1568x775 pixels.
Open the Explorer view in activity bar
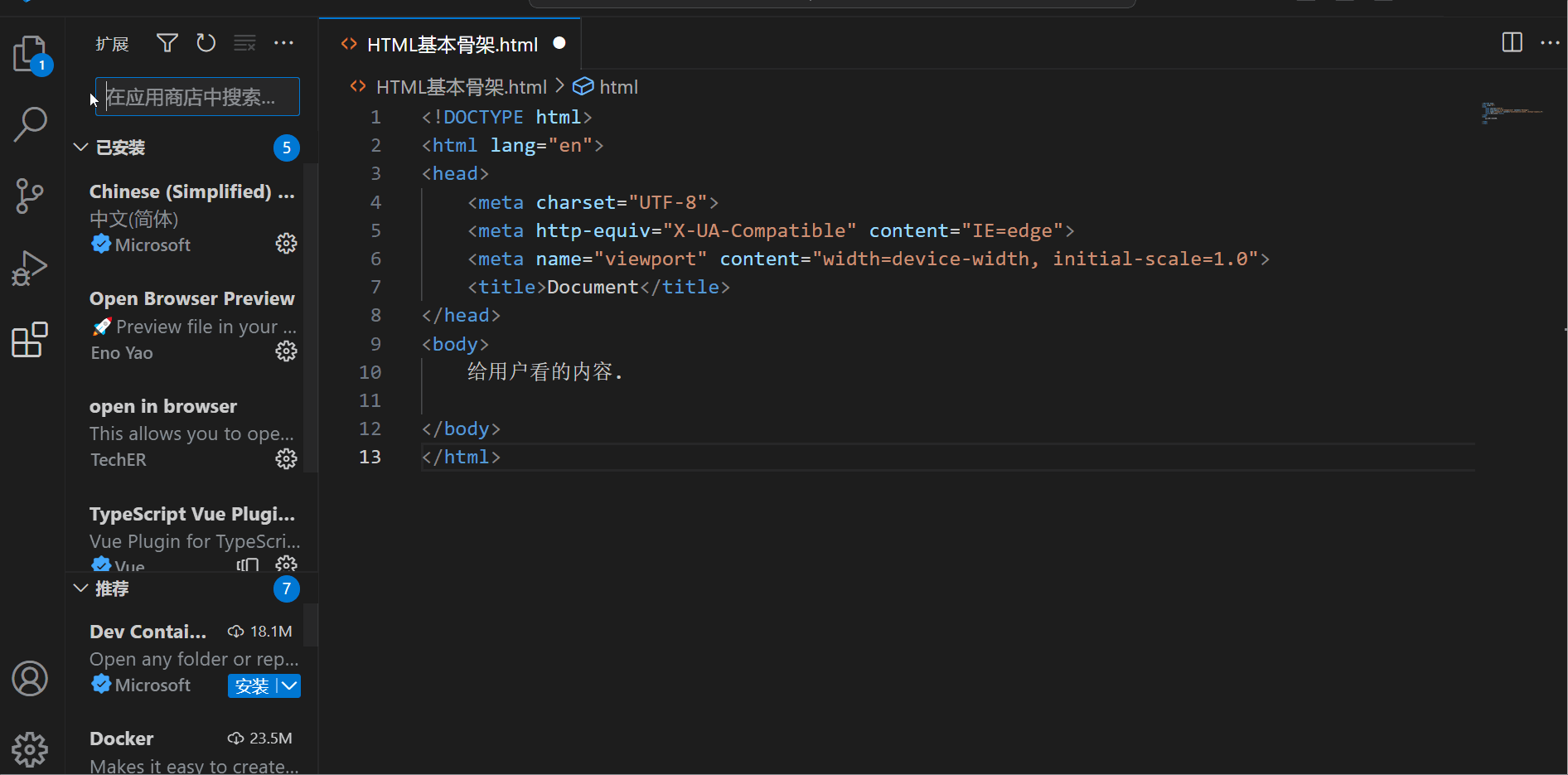pyautogui.click(x=31, y=54)
